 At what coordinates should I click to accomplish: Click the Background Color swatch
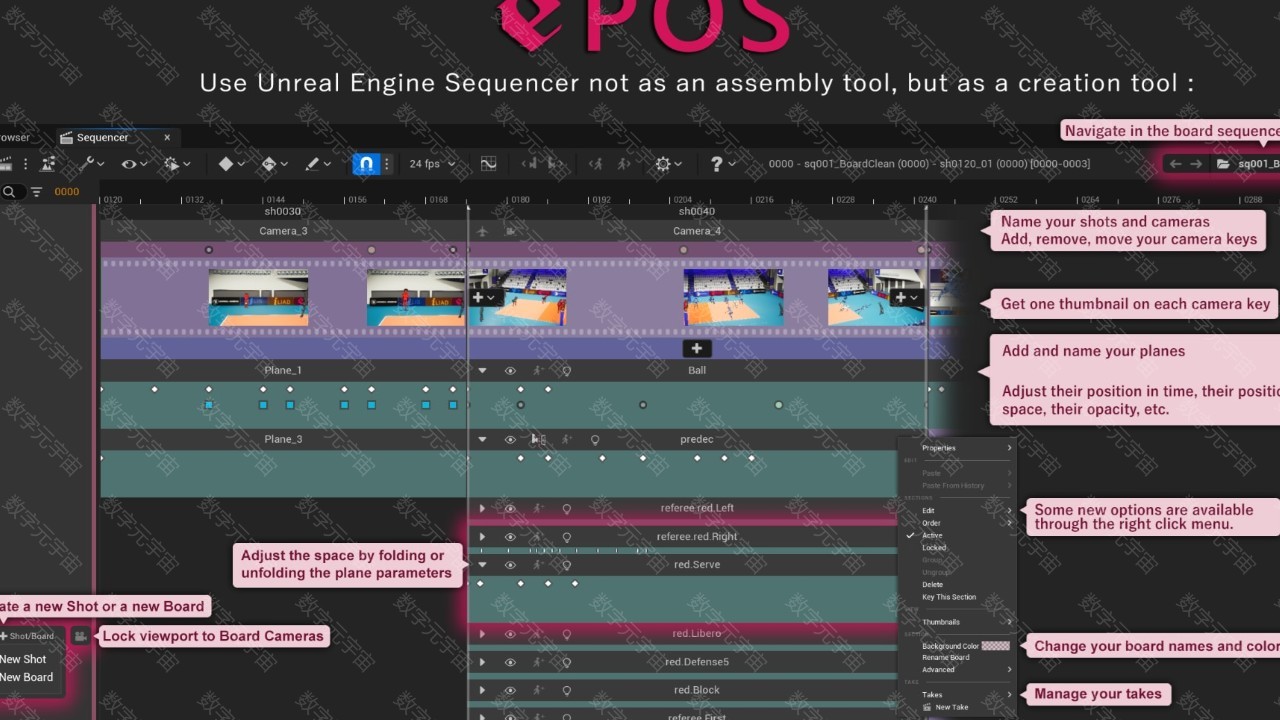coord(995,646)
